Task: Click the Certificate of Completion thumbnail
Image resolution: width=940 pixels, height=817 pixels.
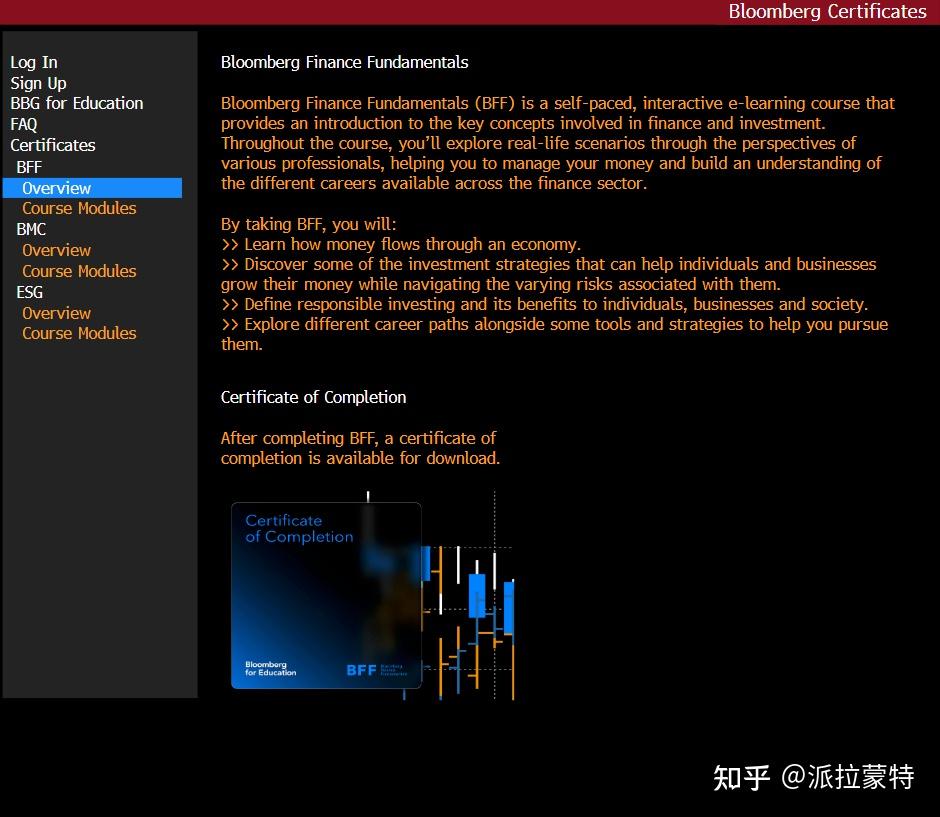Action: click(x=325, y=595)
